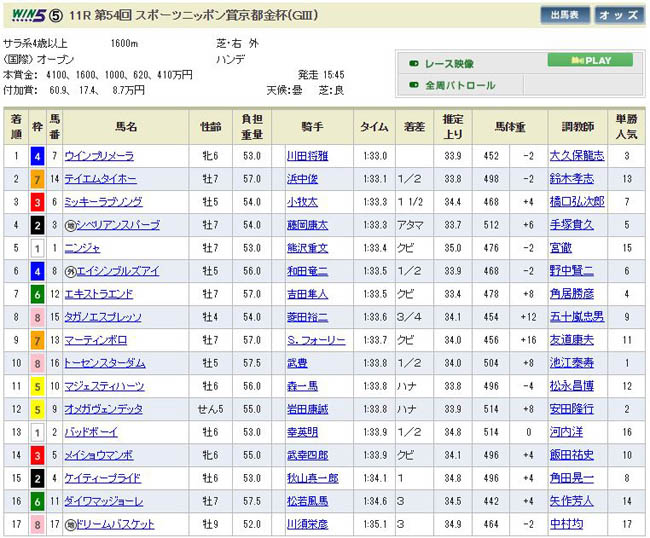Click the red frame 3 badge for ミッキーラブソング
Viewport: 650px width, 538px height.
pyautogui.click(x=37, y=201)
